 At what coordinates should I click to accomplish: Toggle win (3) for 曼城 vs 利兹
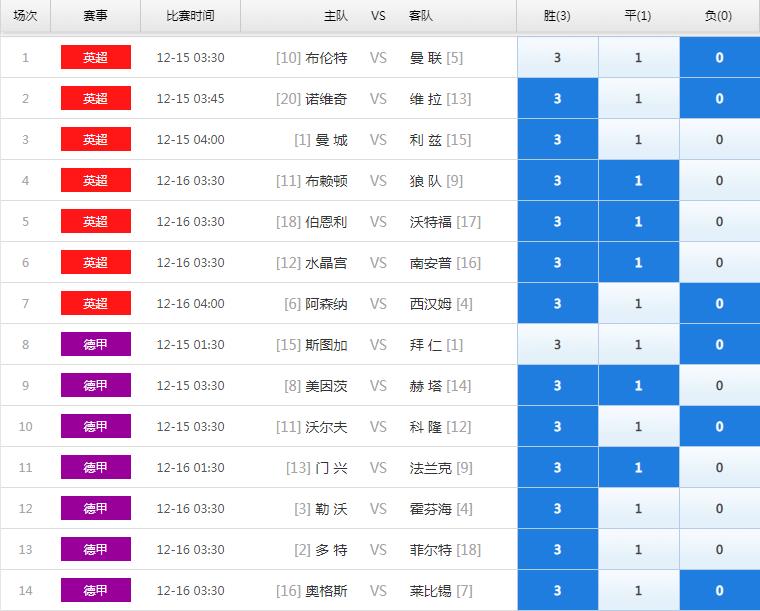click(x=557, y=140)
